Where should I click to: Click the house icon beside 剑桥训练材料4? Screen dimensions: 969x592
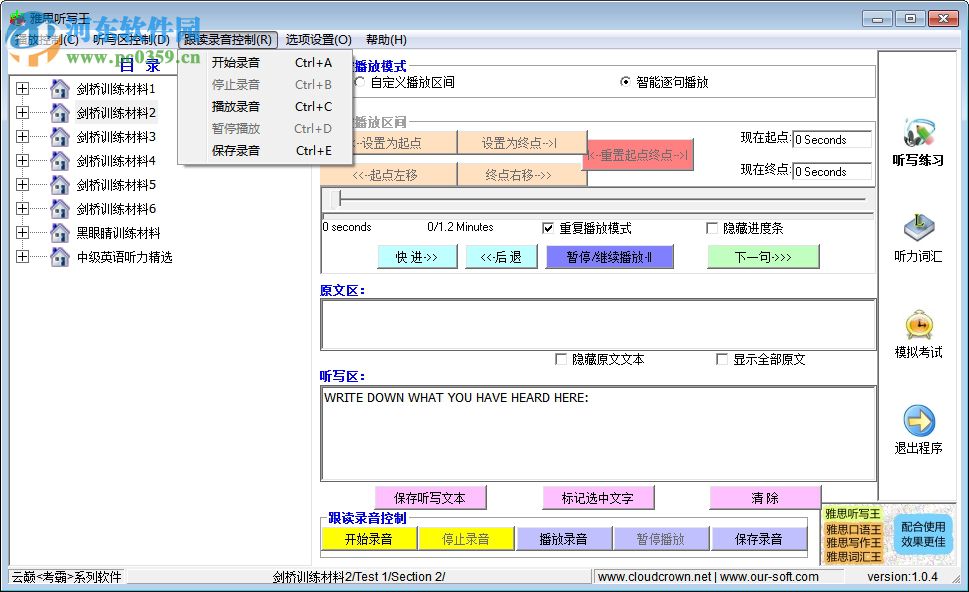click(60, 161)
